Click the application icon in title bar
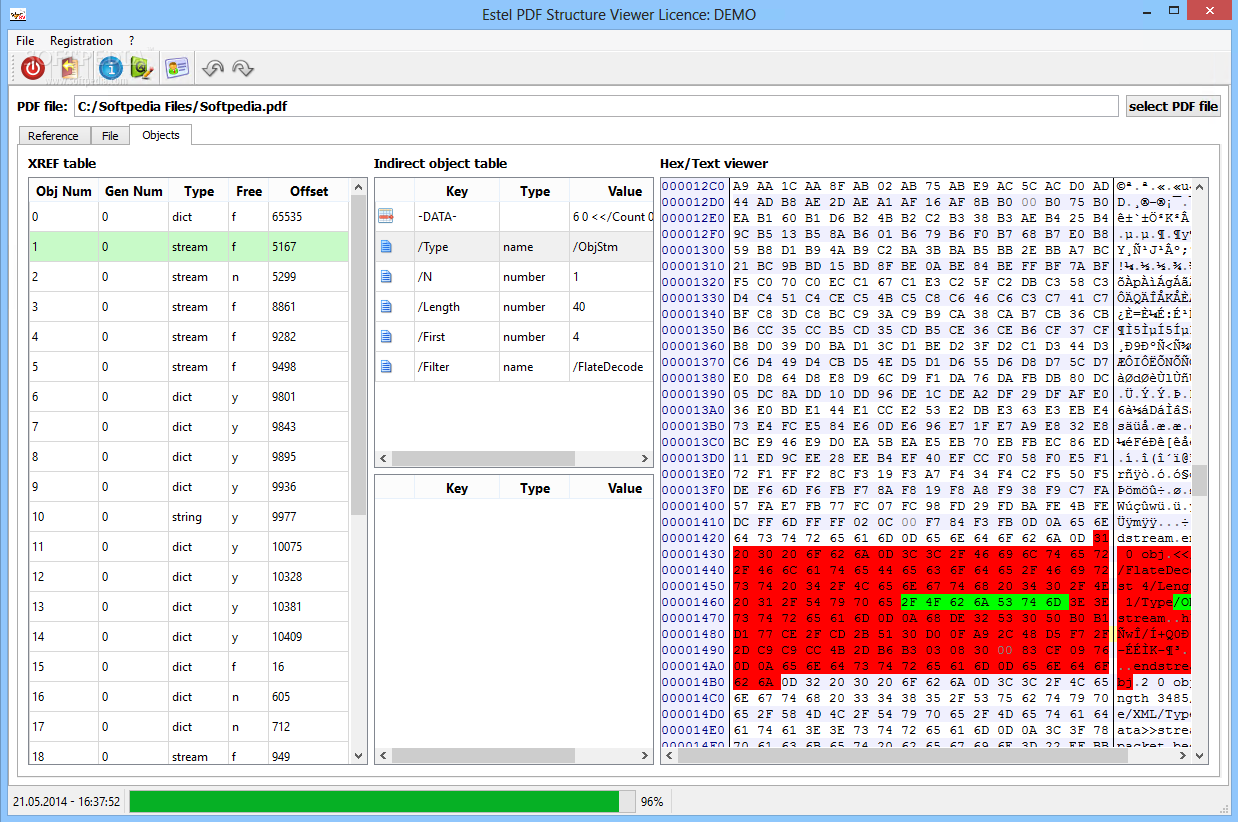This screenshot has width=1238, height=822. point(17,14)
